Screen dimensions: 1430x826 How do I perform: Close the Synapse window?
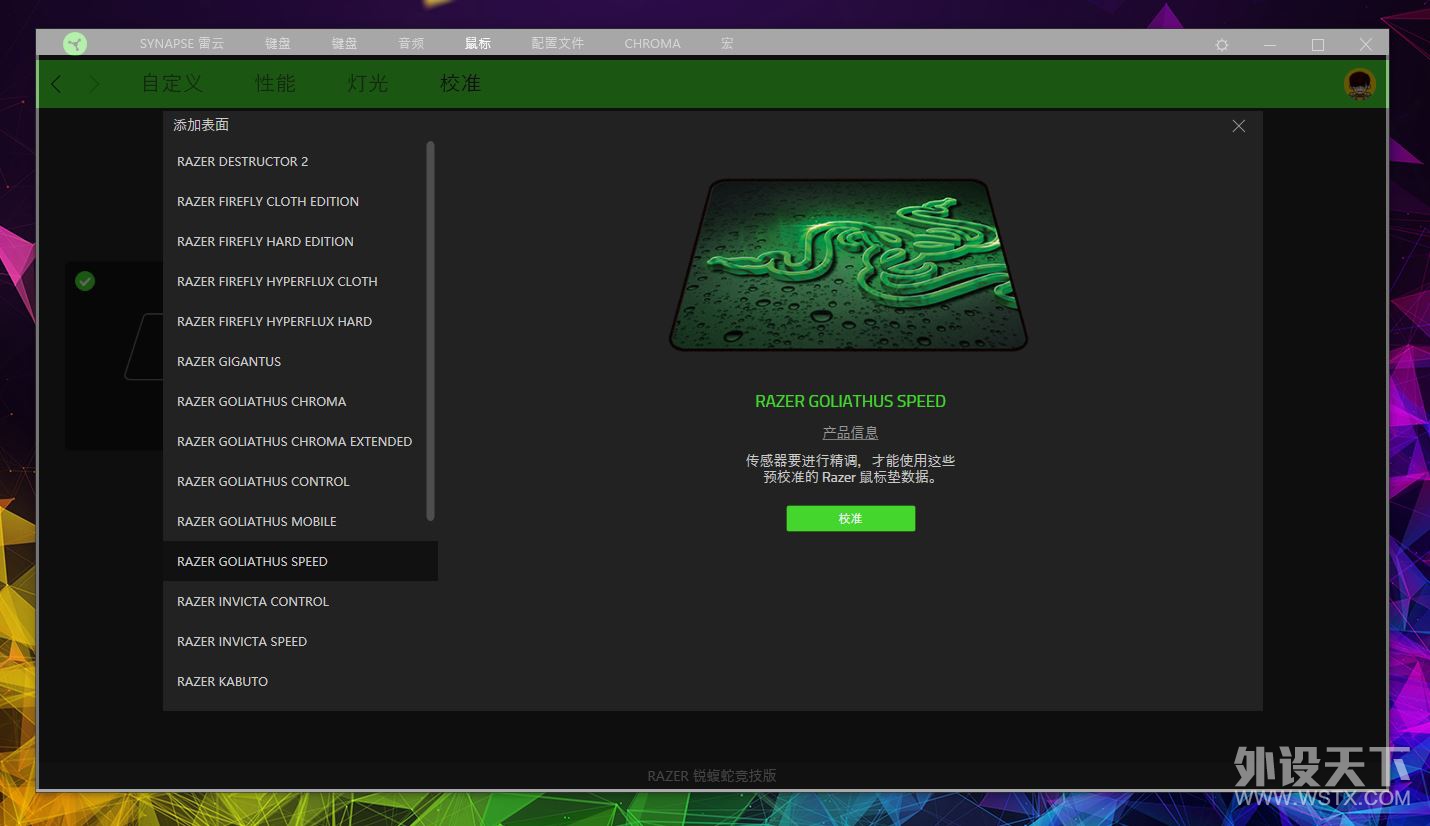[x=1365, y=45]
